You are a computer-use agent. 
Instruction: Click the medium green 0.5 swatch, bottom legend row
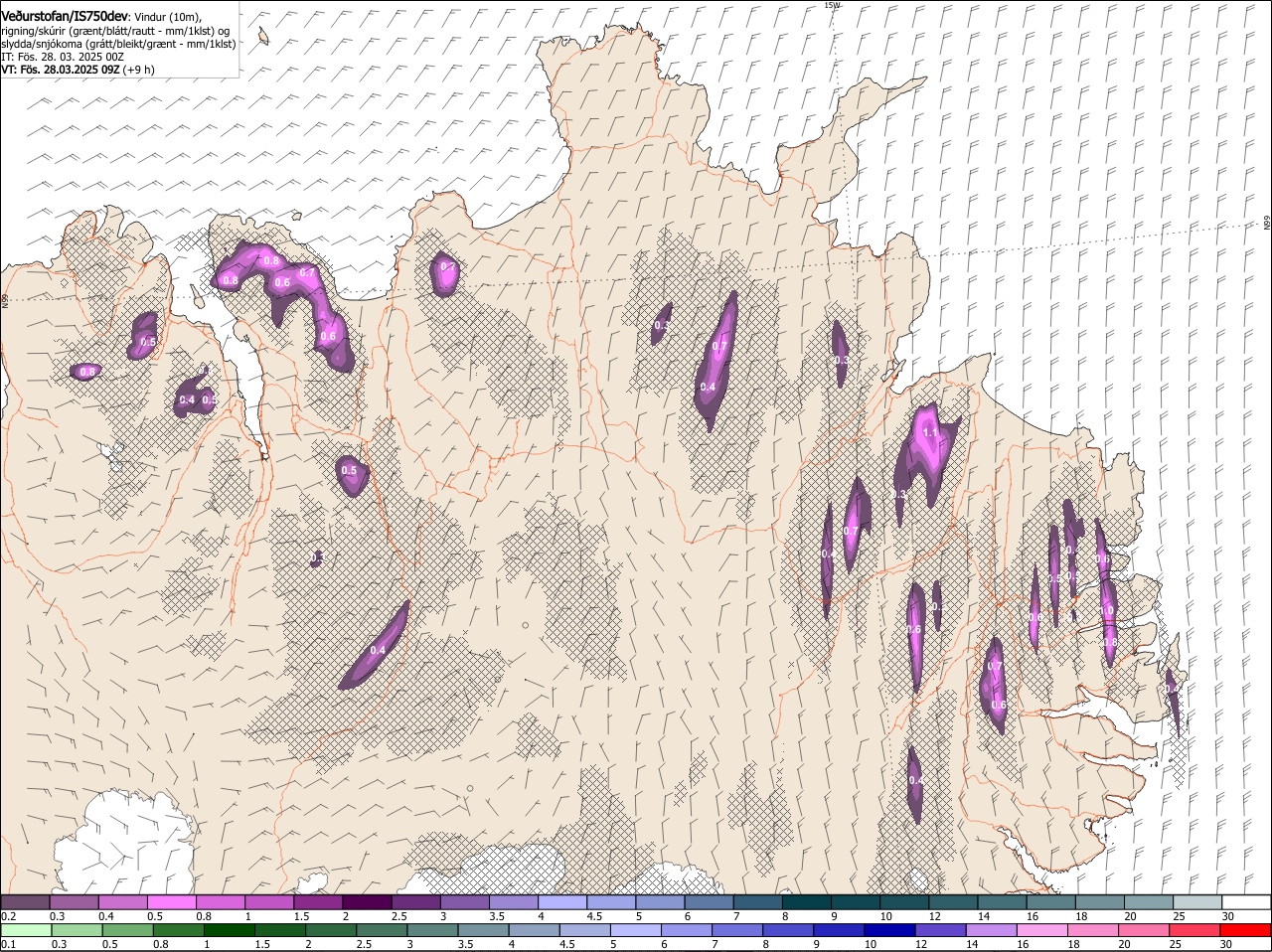(127, 930)
